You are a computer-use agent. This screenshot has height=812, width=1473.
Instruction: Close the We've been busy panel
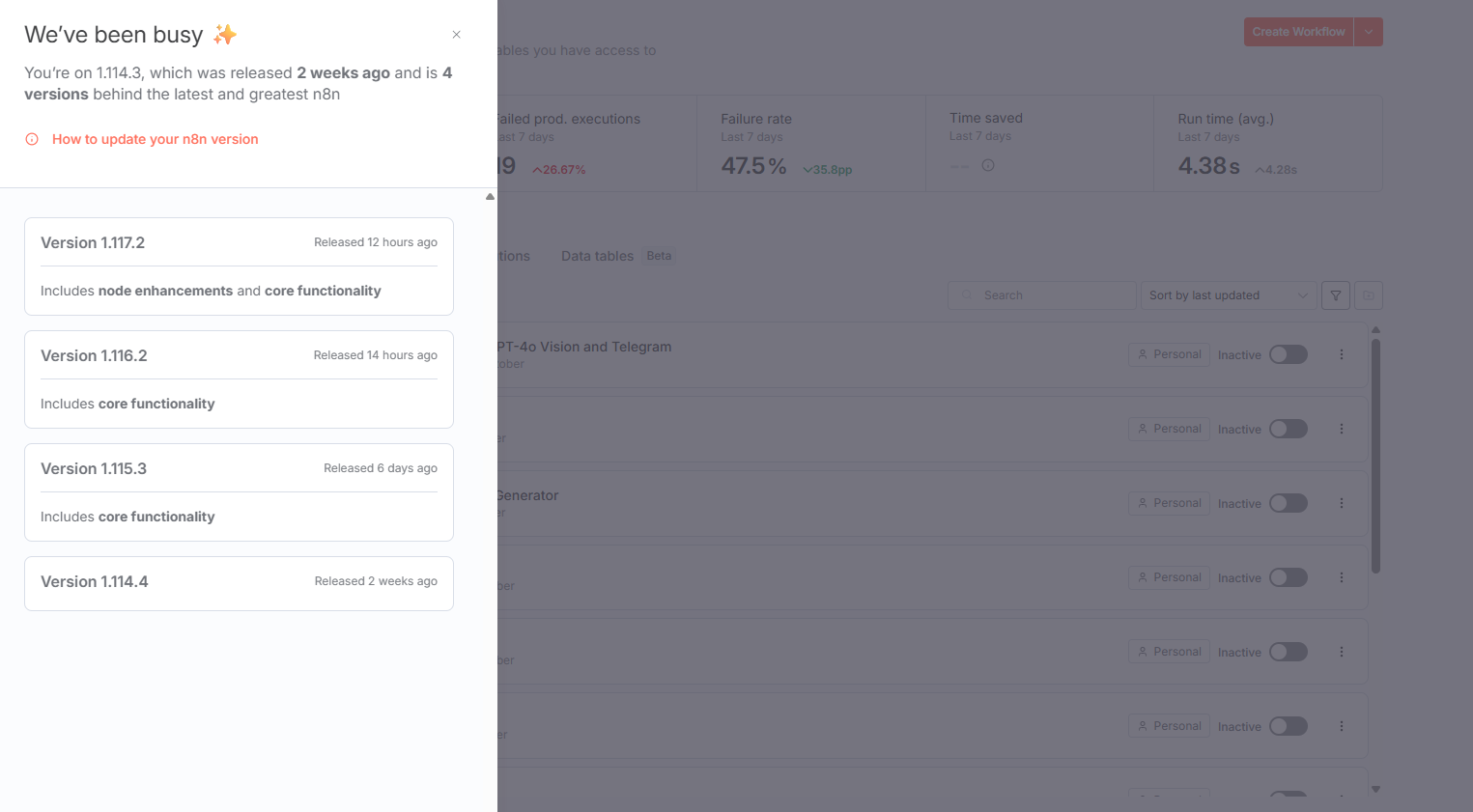click(x=456, y=35)
